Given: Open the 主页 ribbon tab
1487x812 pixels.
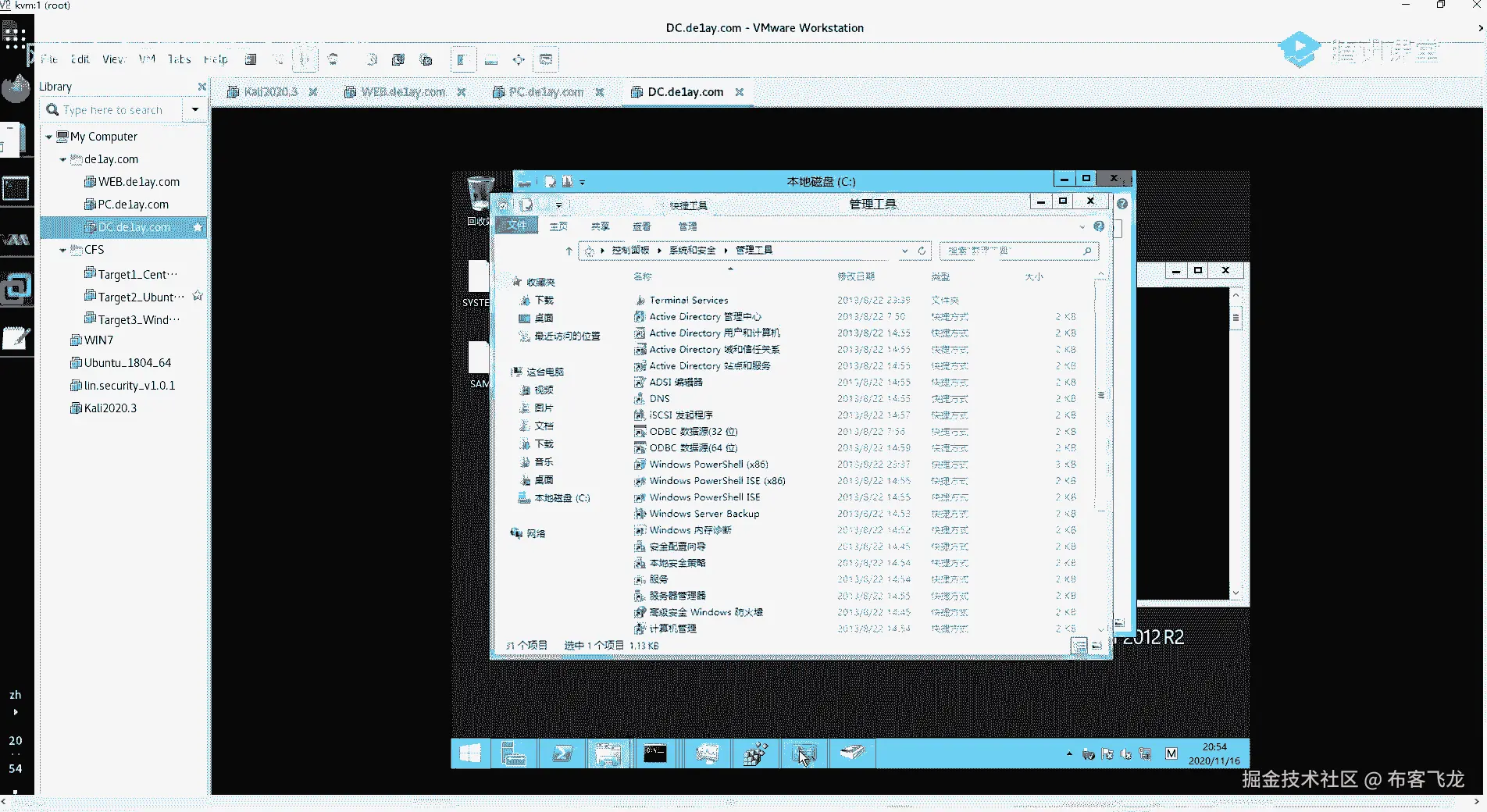Looking at the screenshot, I should coord(558,226).
